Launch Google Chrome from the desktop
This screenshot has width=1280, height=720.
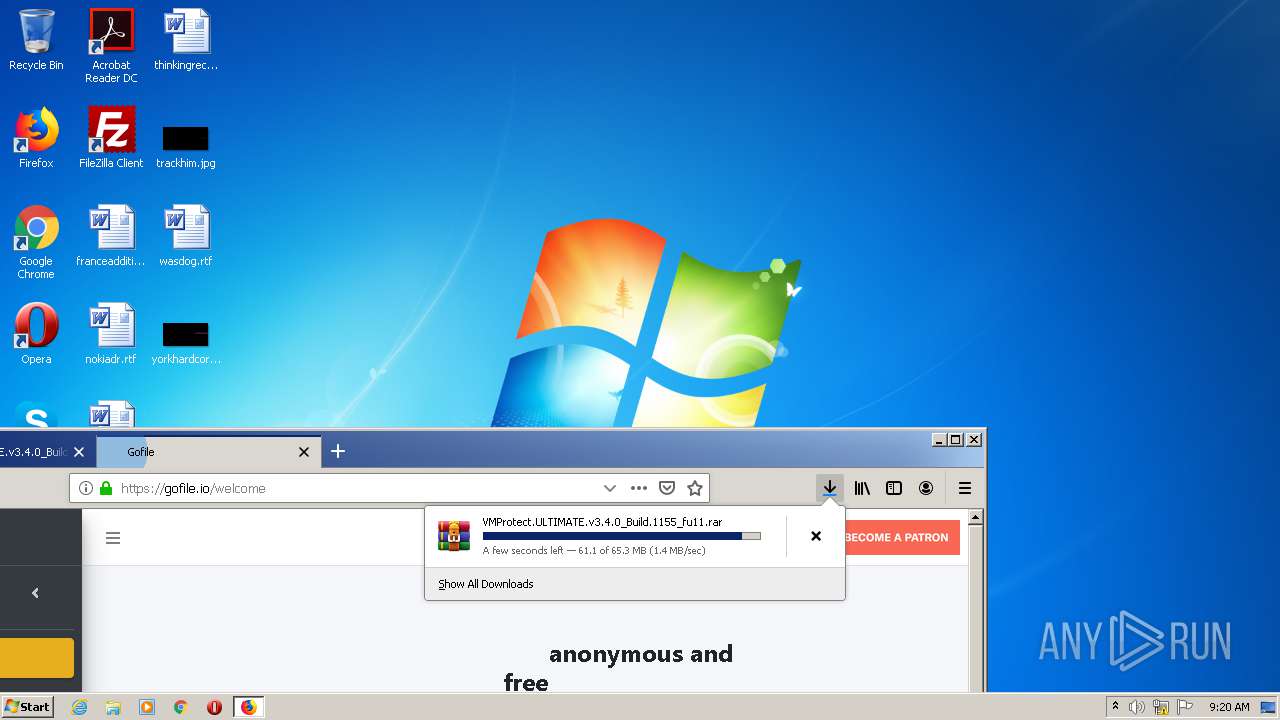(36, 242)
